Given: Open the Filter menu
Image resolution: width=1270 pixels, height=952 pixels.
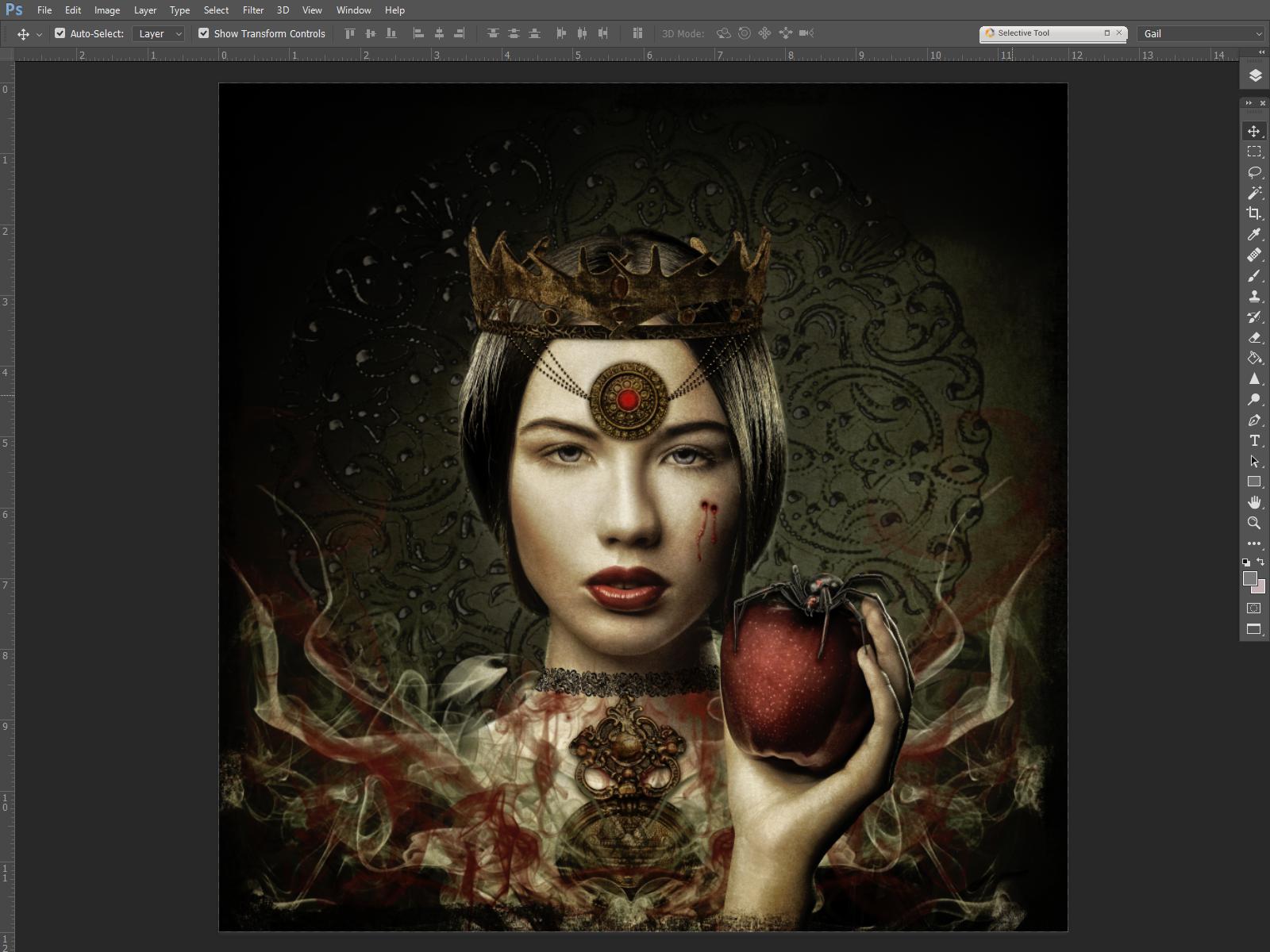Looking at the screenshot, I should coord(253,10).
